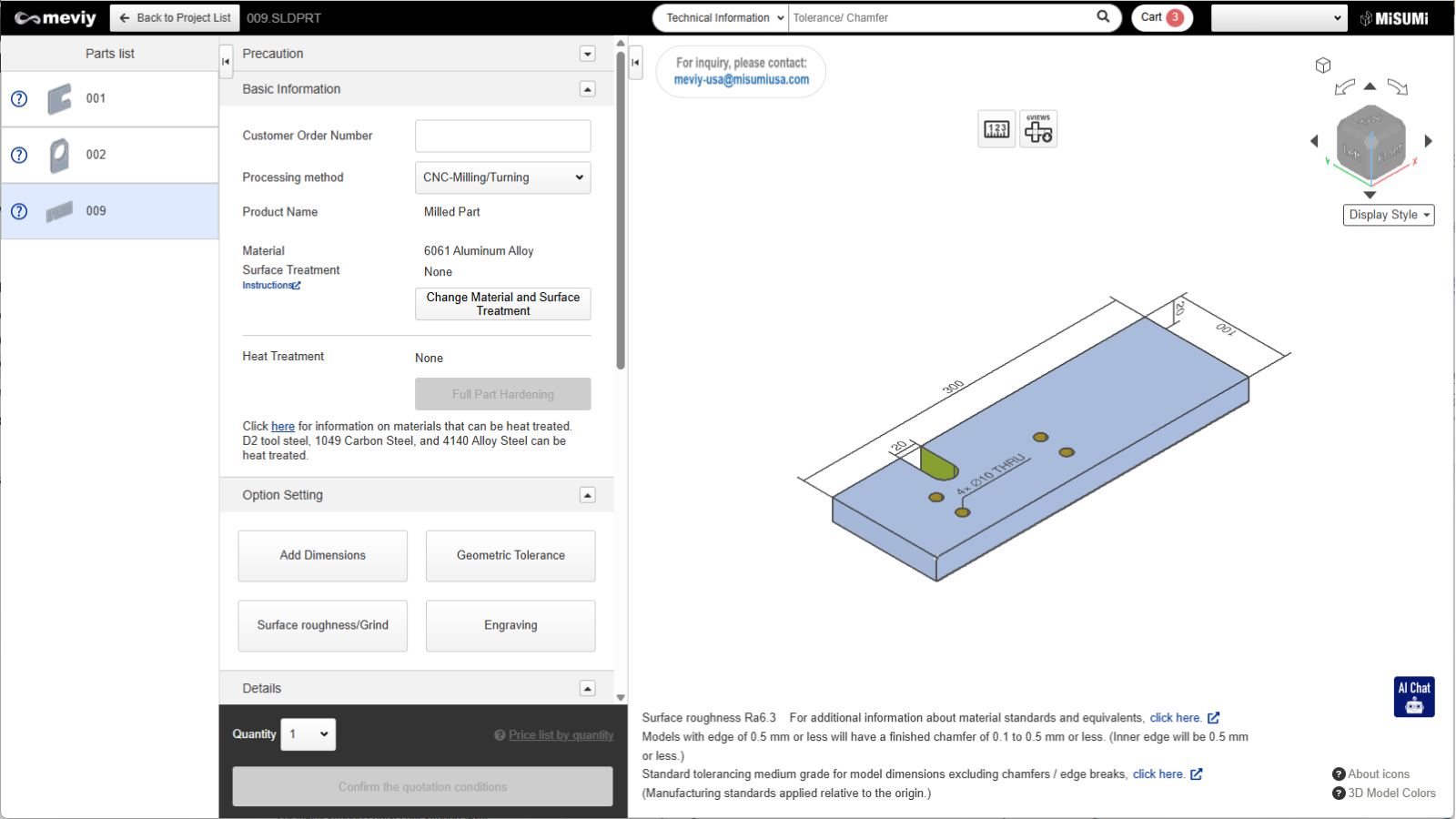The image size is (1456, 819).
Task: Click the Geometric Tolerance button
Action: (511, 556)
